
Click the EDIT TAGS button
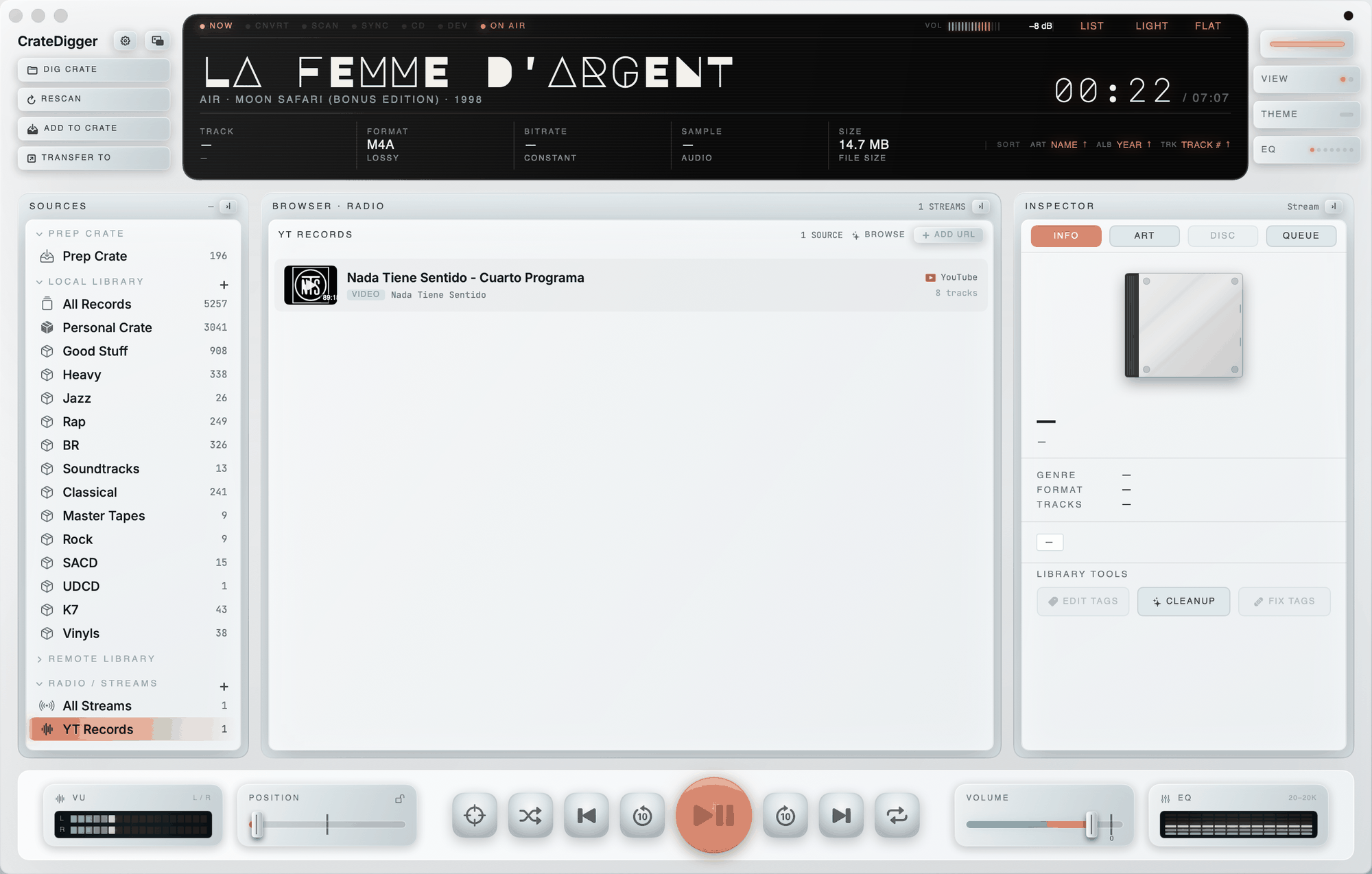click(1083, 601)
